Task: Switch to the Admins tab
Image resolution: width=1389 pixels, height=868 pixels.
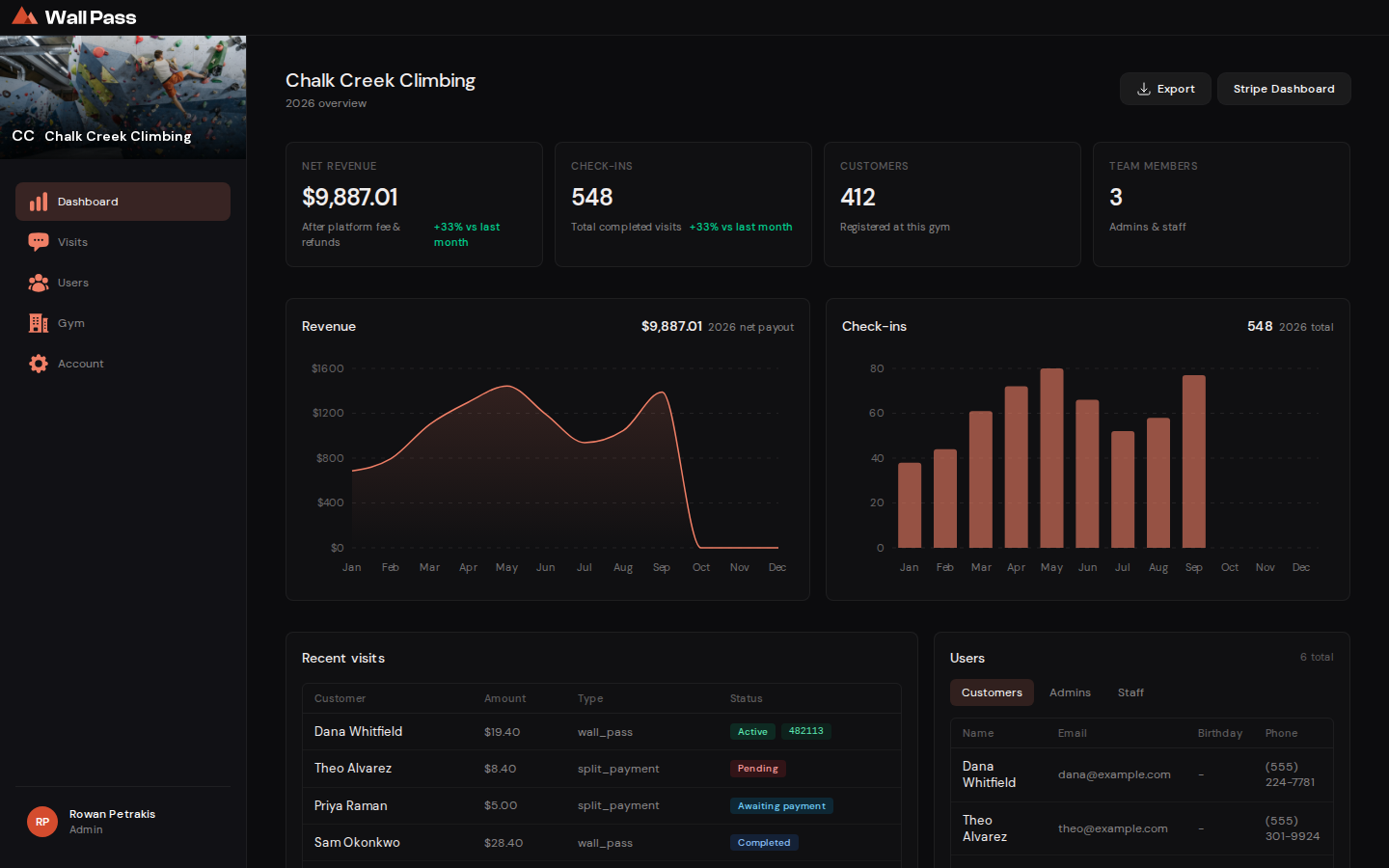Action: (1070, 692)
